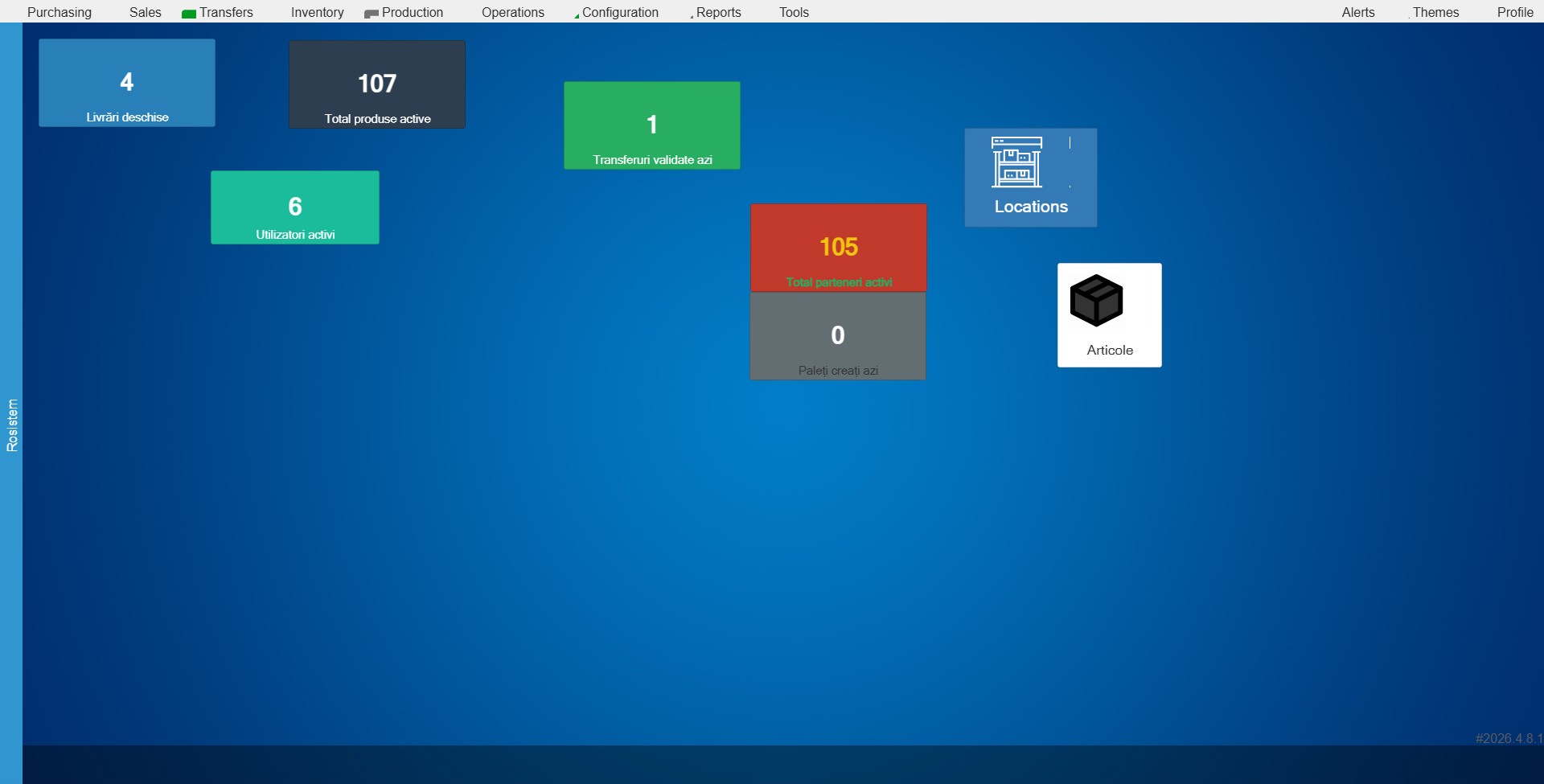The height and width of the screenshot is (784, 1544).
Task: Click the red Total parteneri activi tile
Action: (x=839, y=248)
